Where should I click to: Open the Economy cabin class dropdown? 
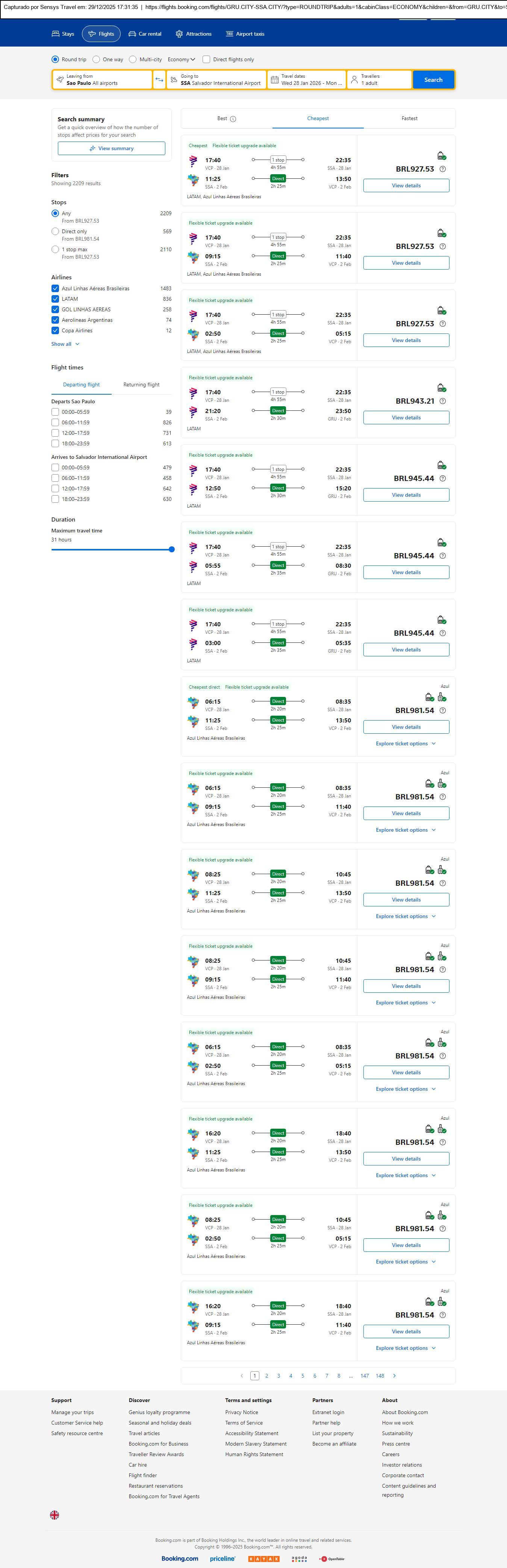[x=181, y=60]
